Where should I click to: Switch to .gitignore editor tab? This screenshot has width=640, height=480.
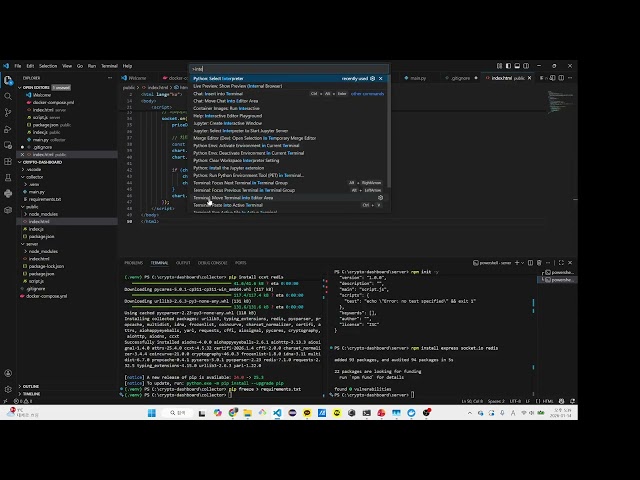(x=461, y=78)
